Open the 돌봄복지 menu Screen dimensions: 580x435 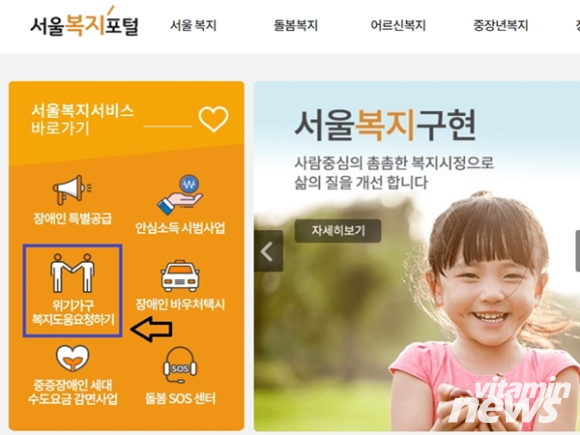pos(296,25)
